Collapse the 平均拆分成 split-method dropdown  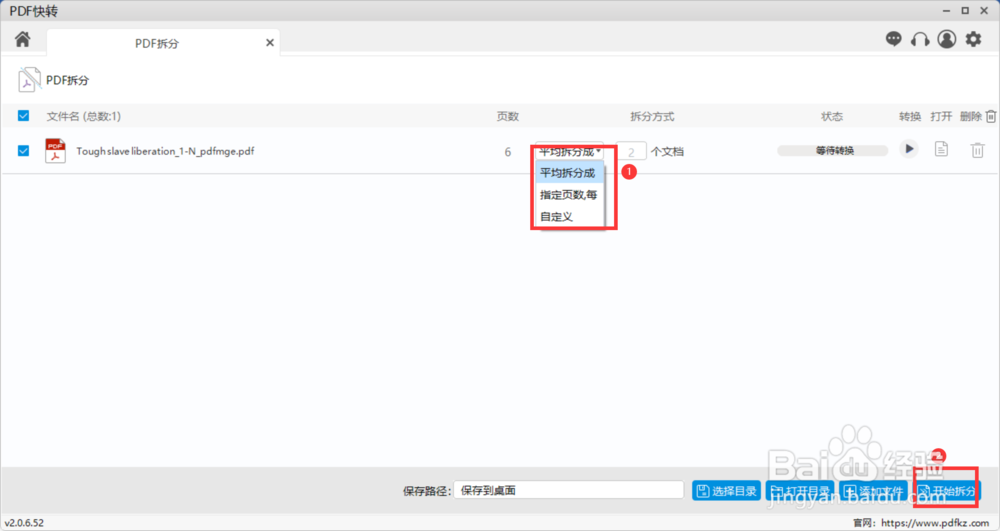570,151
